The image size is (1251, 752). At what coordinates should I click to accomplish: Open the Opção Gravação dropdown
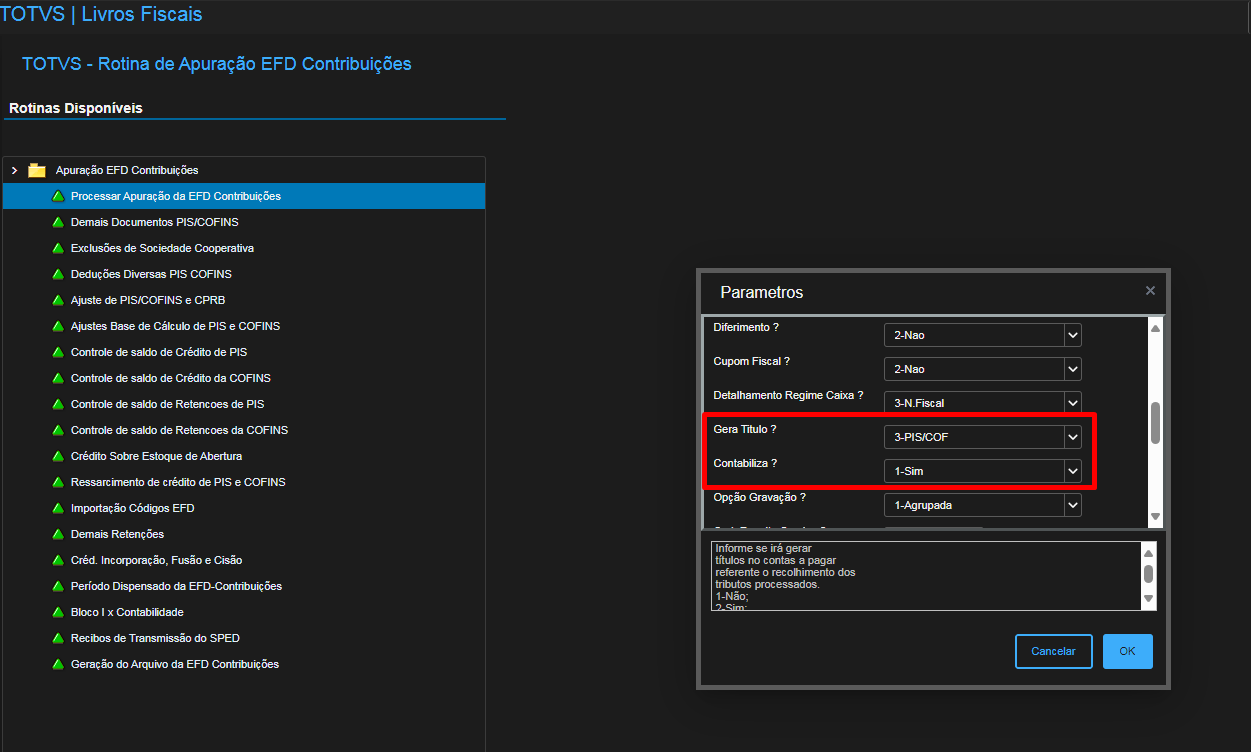1073,505
